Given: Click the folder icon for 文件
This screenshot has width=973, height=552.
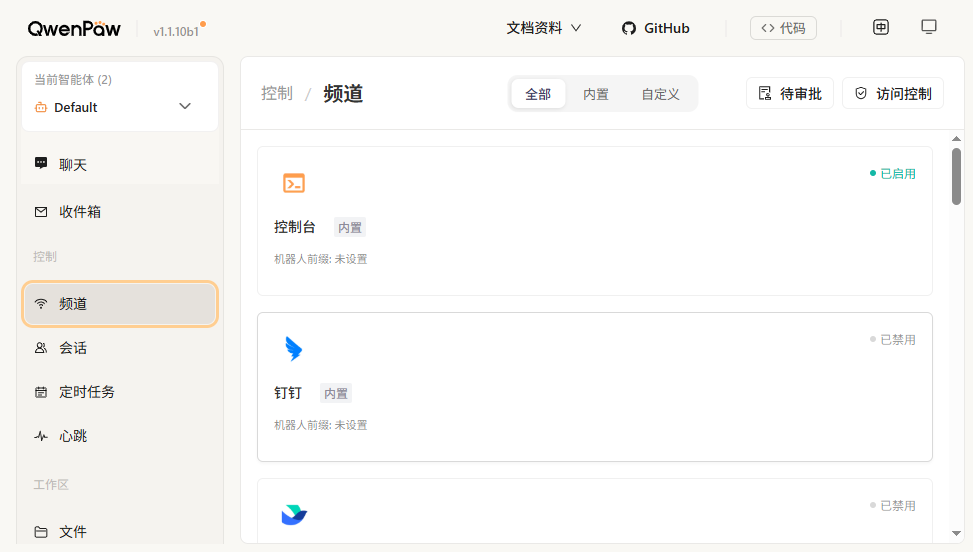Looking at the screenshot, I should (41, 532).
